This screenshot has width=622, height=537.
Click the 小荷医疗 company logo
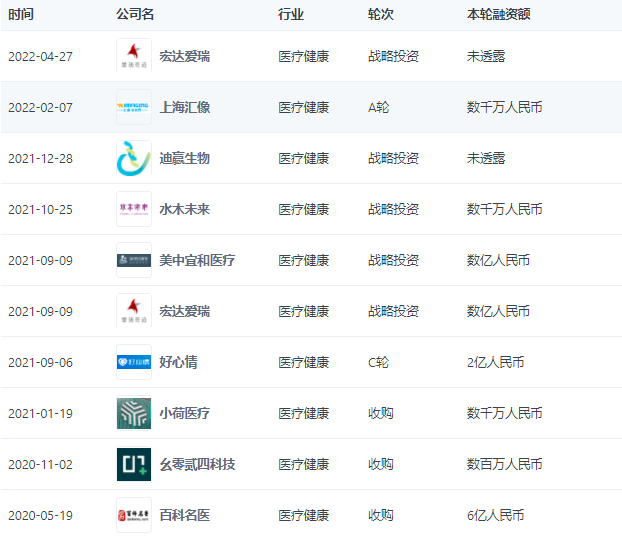click(134, 413)
